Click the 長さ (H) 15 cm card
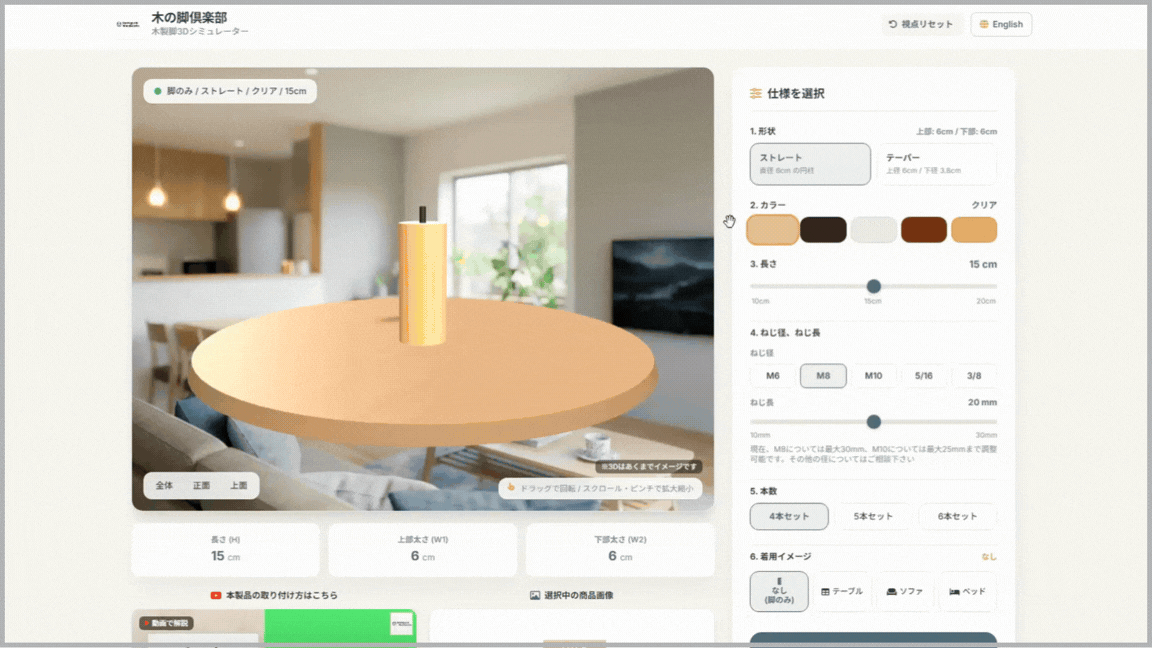This screenshot has width=1152, height=648. point(226,550)
